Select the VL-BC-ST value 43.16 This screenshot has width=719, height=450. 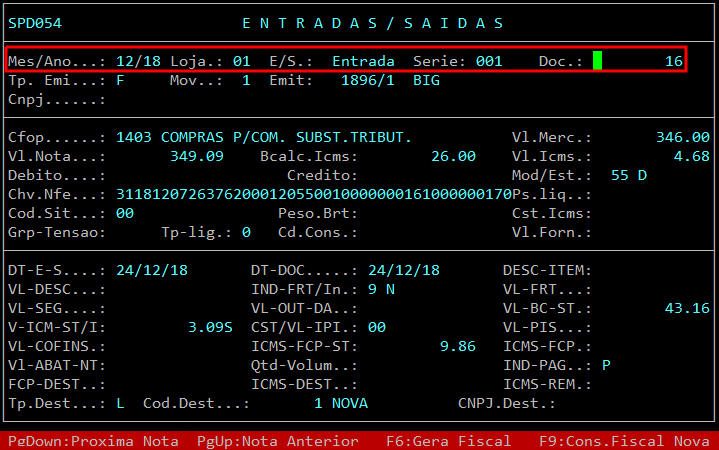pos(687,308)
